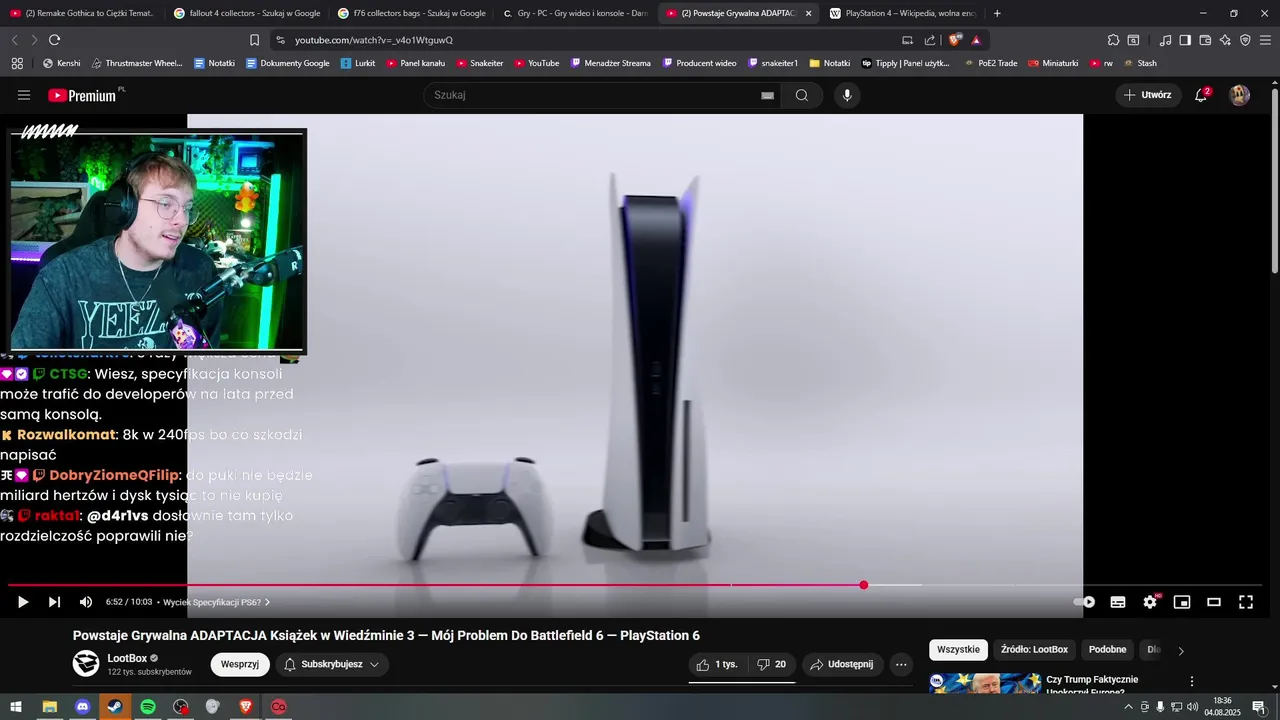Open a new browser tab
This screenshot has width=1280, height=720.
(x=997, y=13)
